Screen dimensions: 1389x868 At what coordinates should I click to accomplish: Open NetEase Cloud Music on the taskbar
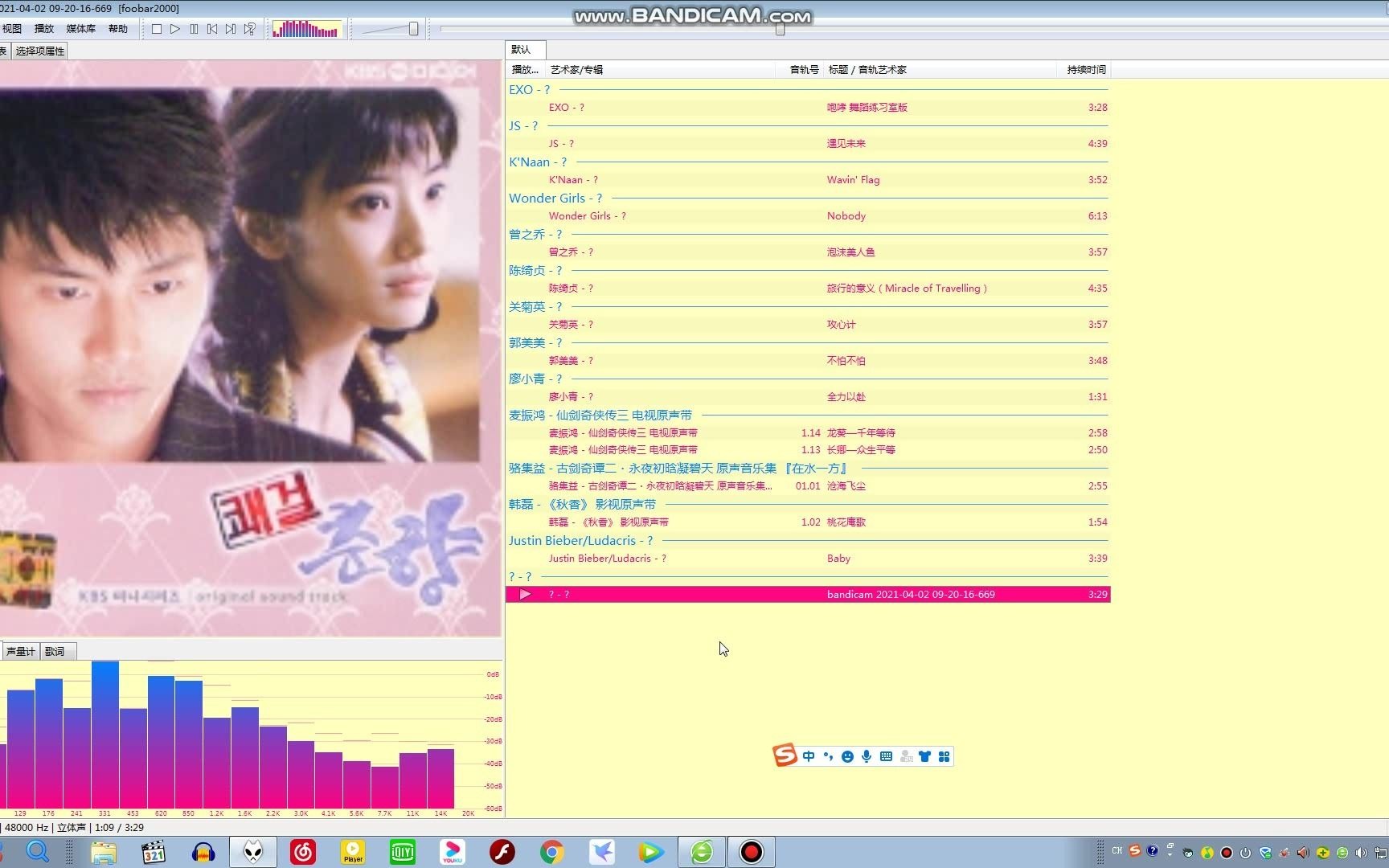(x=303, y=852)
